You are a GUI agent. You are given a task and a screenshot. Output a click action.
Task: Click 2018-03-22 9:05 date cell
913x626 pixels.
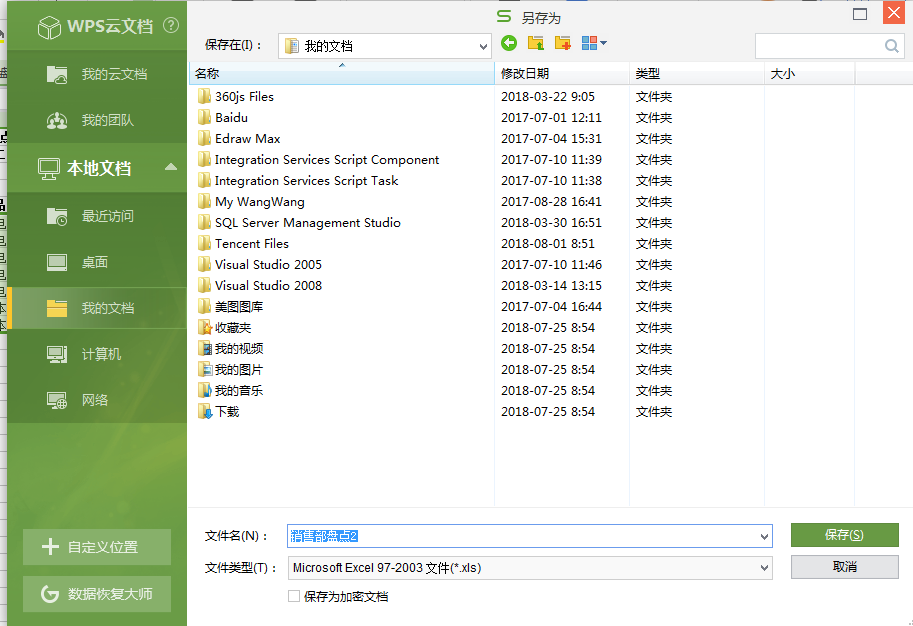click(547, 97)
